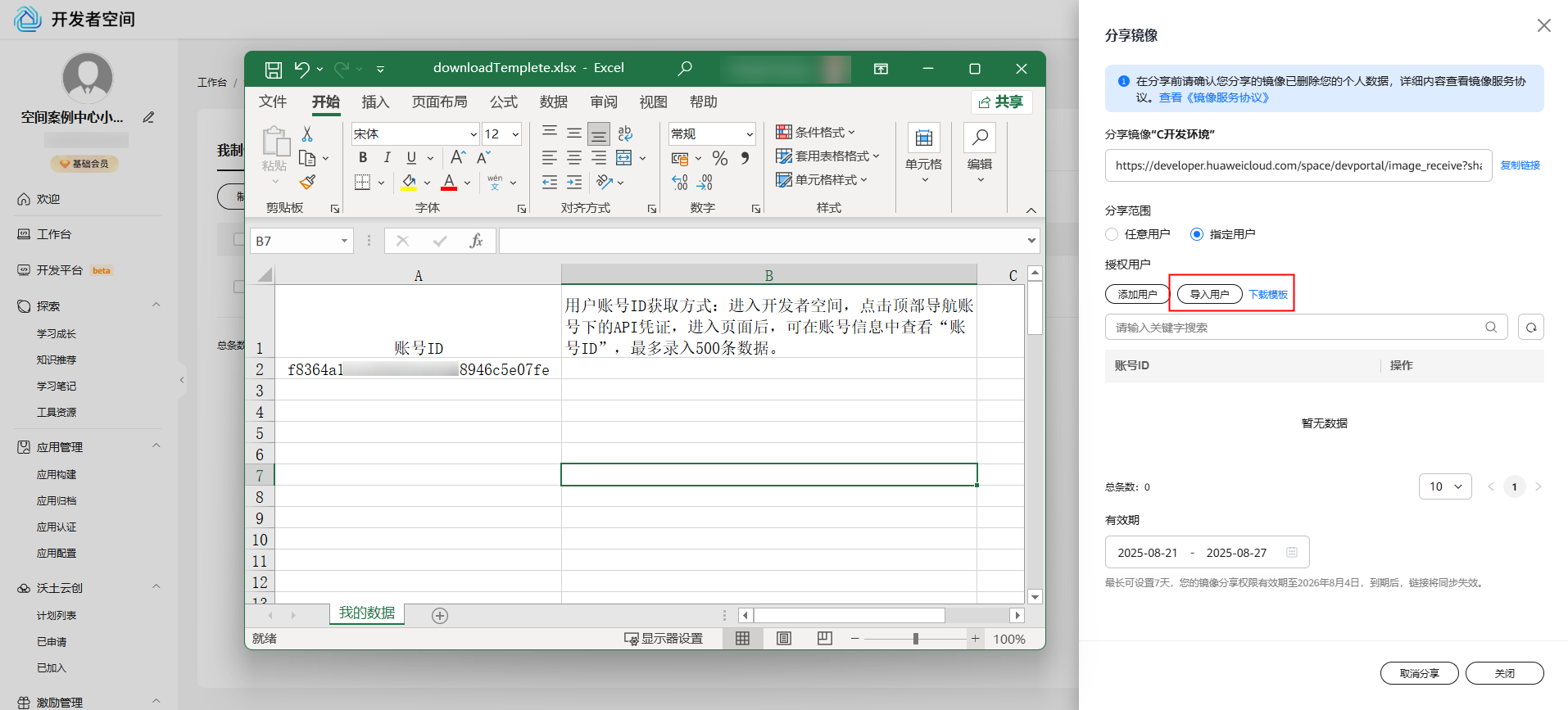Open the font size dropdown 12
Image resolution: width=1568 pixels, height=710 pixels.
tap(515, 134)
